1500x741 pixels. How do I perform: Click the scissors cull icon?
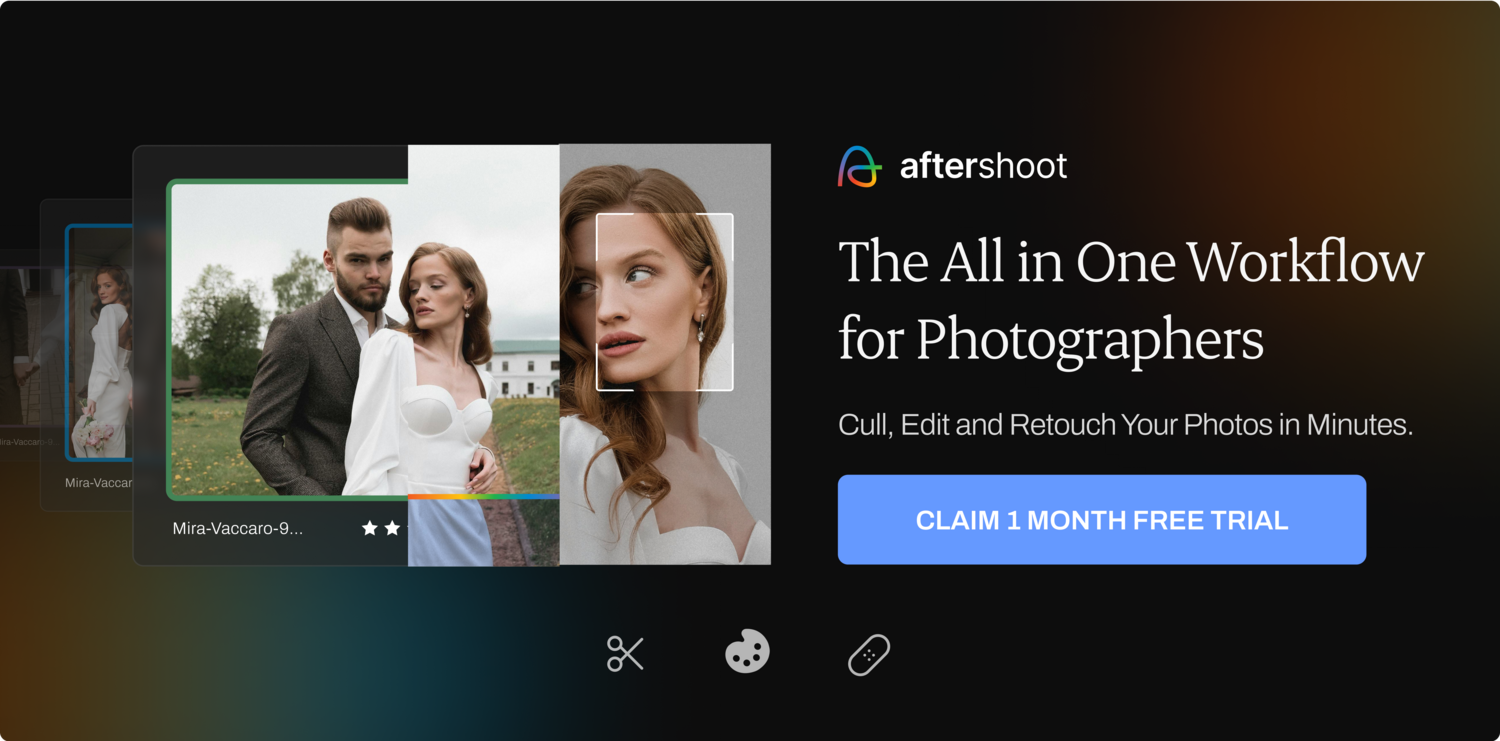pyautogui.click(x=625, y=653)
